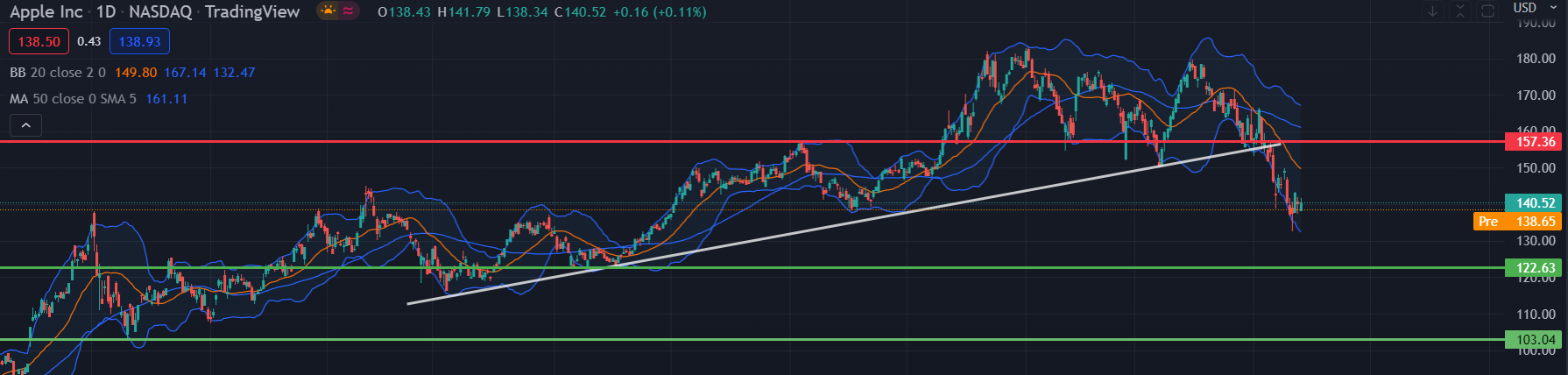Click the 1D interval label in title
This screenshot has width=1568, height=375.
[106, 12]
